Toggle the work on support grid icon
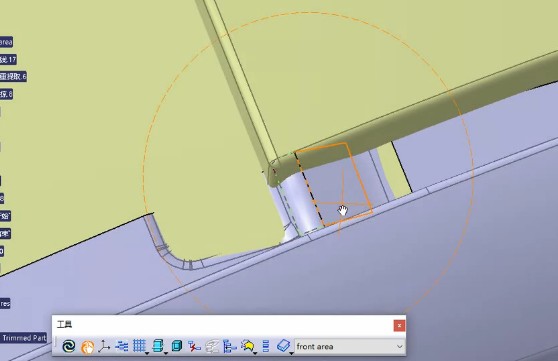 (x=139, y=345)
